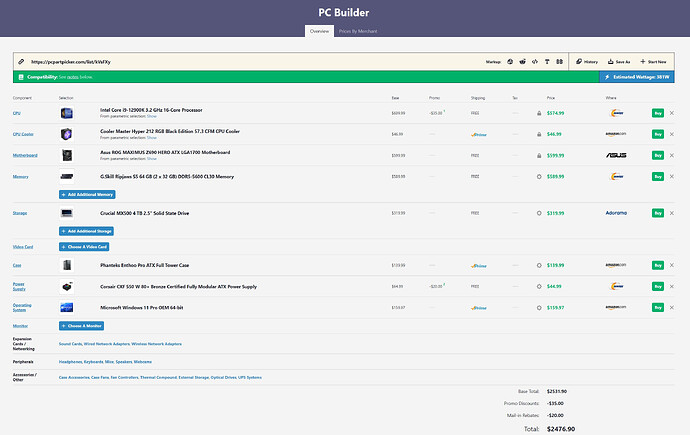Image resolution: width=690 pixels, height=435 pixels.
Task: Click Choose A Monitor button
Action: [81, 326]
